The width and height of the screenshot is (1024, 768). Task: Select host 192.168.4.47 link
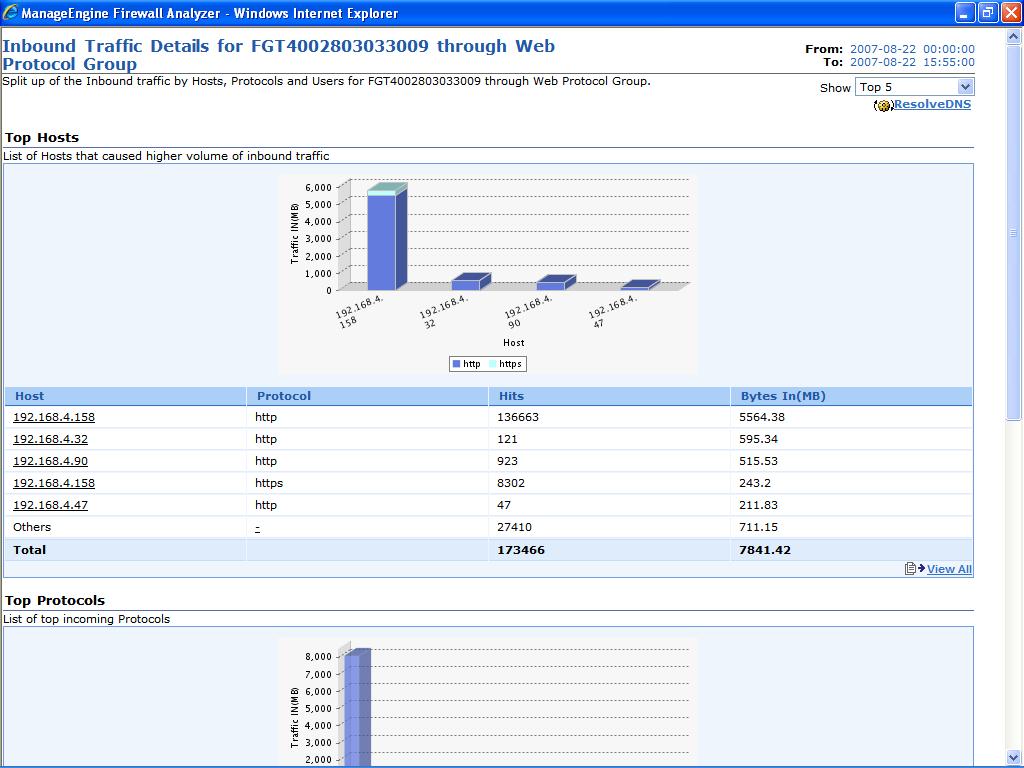[x=50, y=505]
